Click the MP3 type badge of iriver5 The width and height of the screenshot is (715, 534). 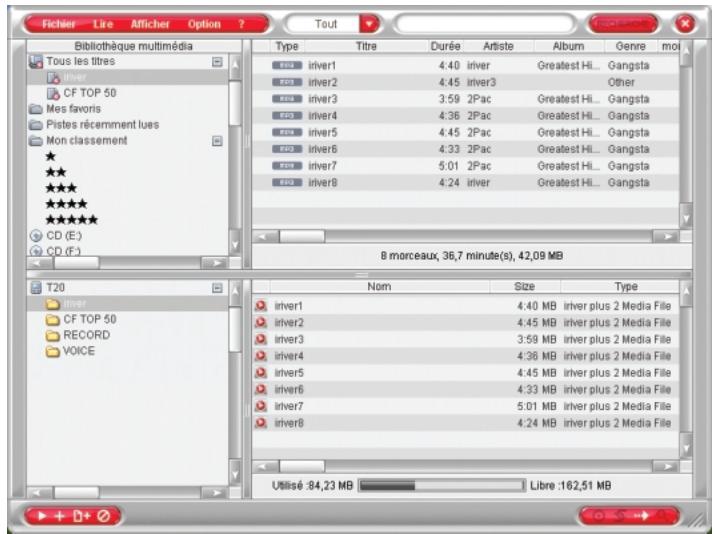click(287, 132)
